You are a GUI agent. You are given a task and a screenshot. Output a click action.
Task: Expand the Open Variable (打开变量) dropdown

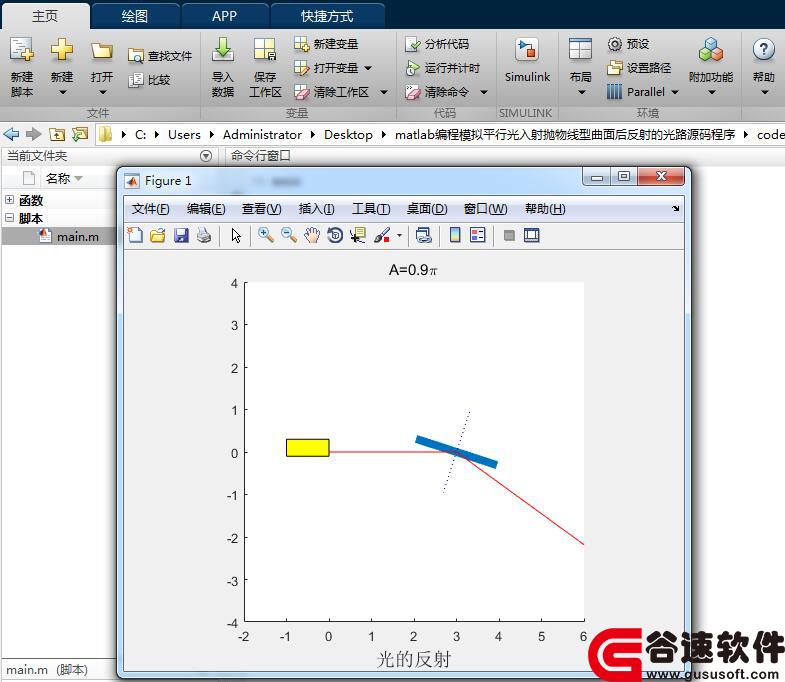[x=368, y=68]
